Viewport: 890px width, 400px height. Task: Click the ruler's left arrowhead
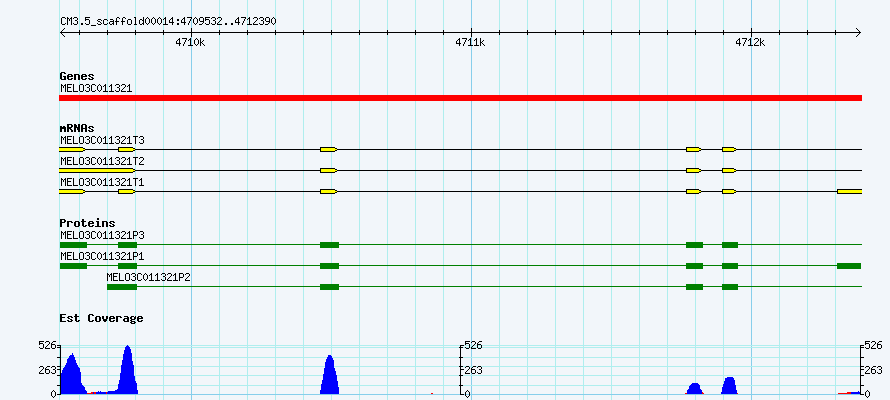click(62, 33)
